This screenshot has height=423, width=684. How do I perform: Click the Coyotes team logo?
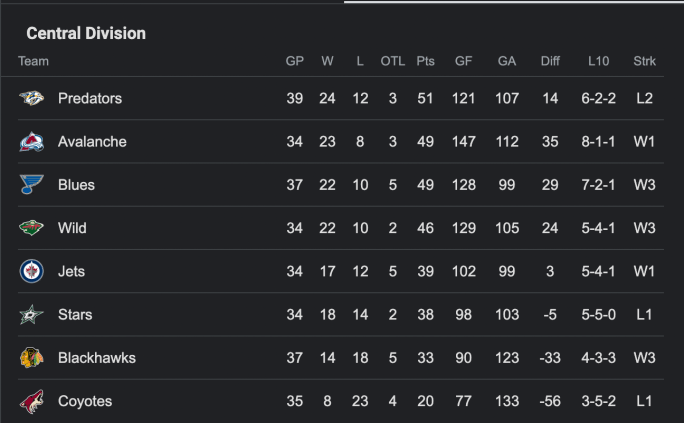pyautogui.click(x=32, y=401)
